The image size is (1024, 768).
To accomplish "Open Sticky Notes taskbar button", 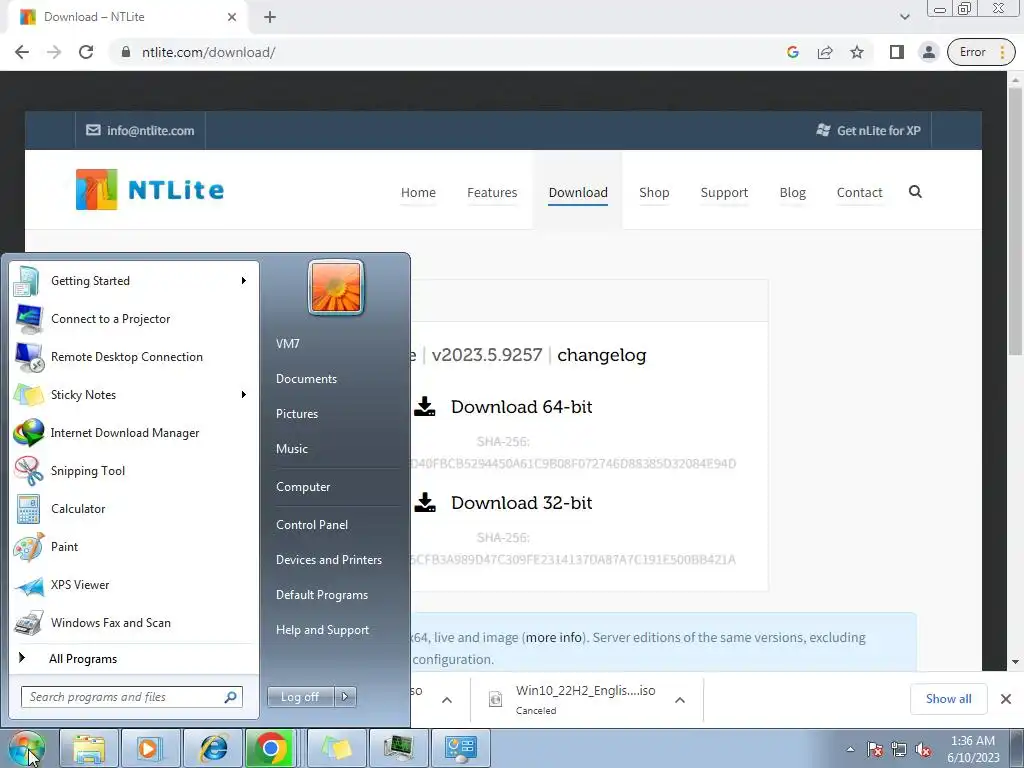I will point(336,748).
